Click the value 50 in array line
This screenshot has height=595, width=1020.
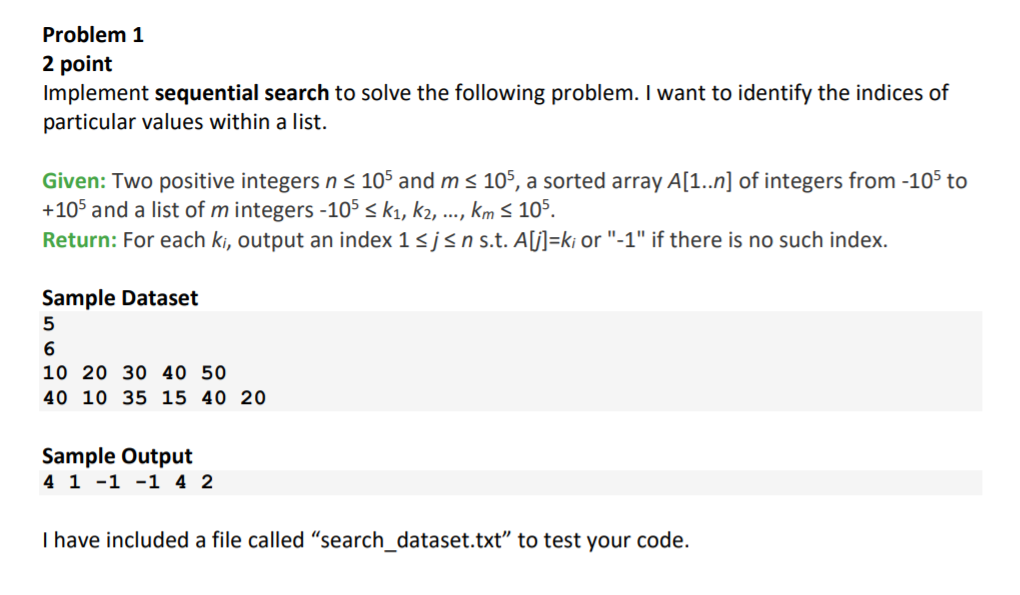(213, 373)
